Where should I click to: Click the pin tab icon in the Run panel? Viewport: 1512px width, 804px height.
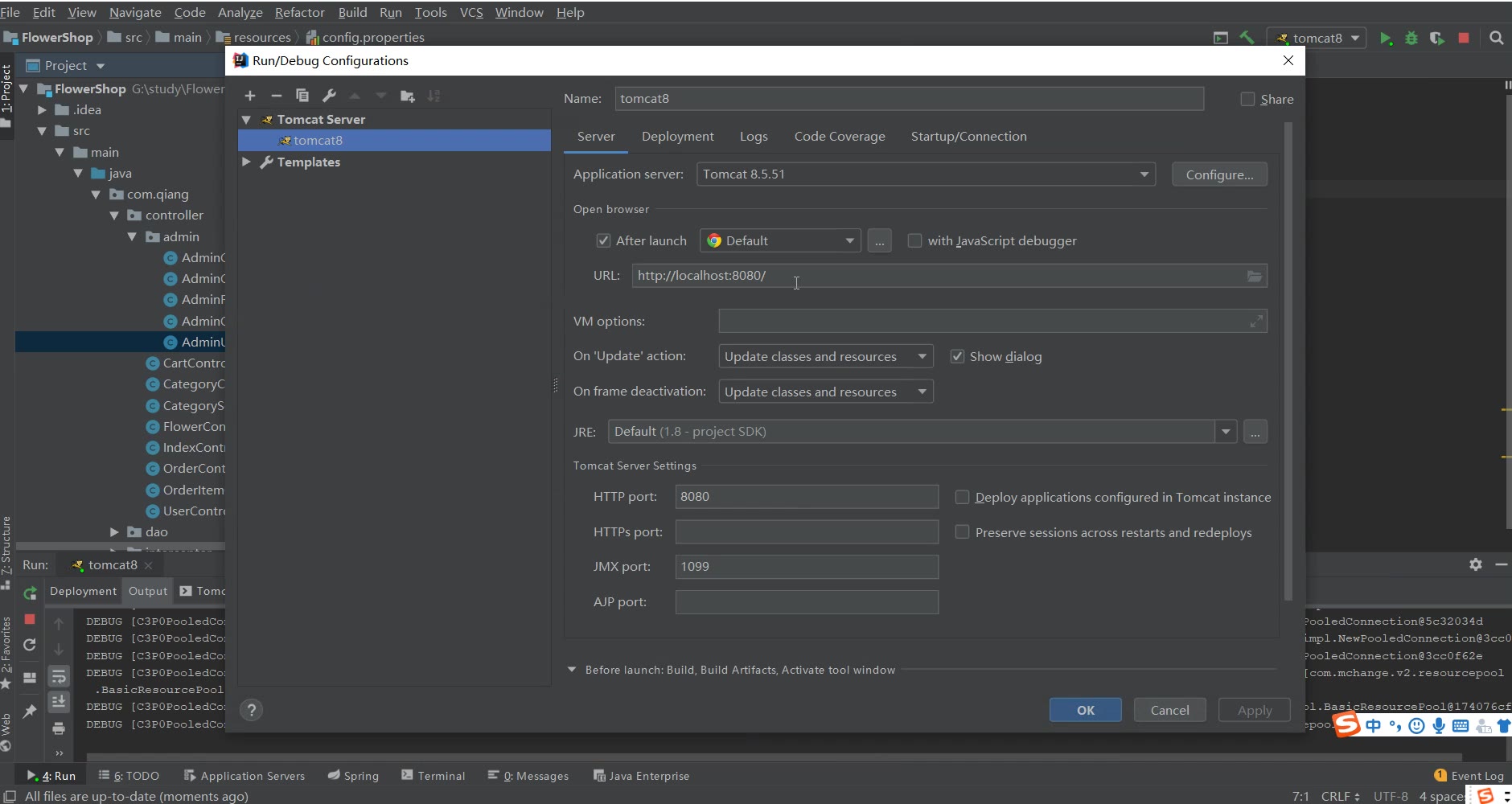(x=30, y=711)
